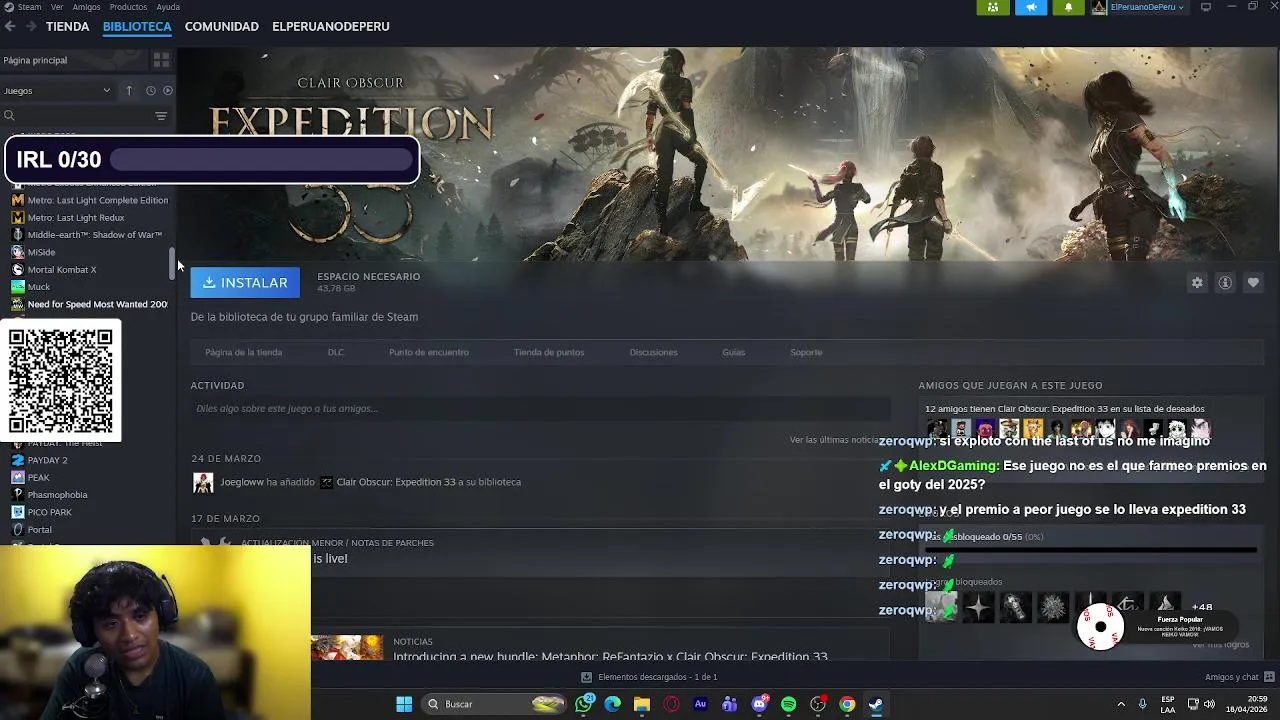The height and width of the screenshot is (720, 1280).
Task: Open Punto de encuentro link
Action: click(x=429, y=352)
